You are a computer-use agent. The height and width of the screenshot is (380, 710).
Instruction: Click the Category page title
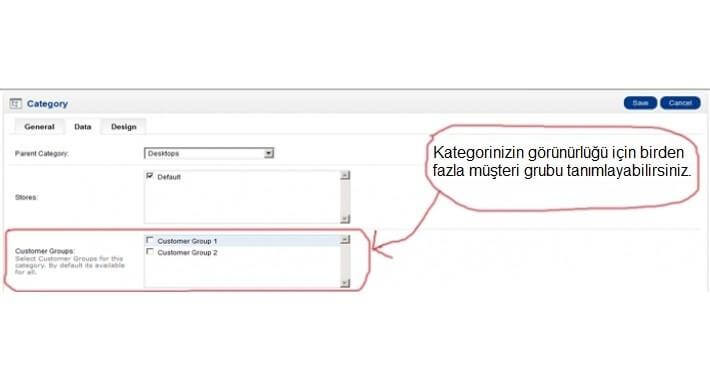(x=47, y=104)
